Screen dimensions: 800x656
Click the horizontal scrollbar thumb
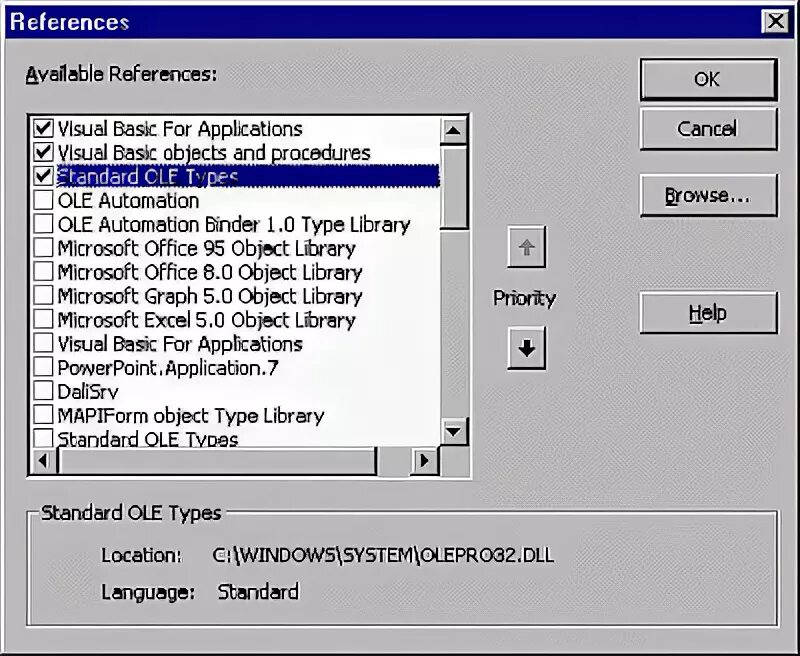pos(217,461)
